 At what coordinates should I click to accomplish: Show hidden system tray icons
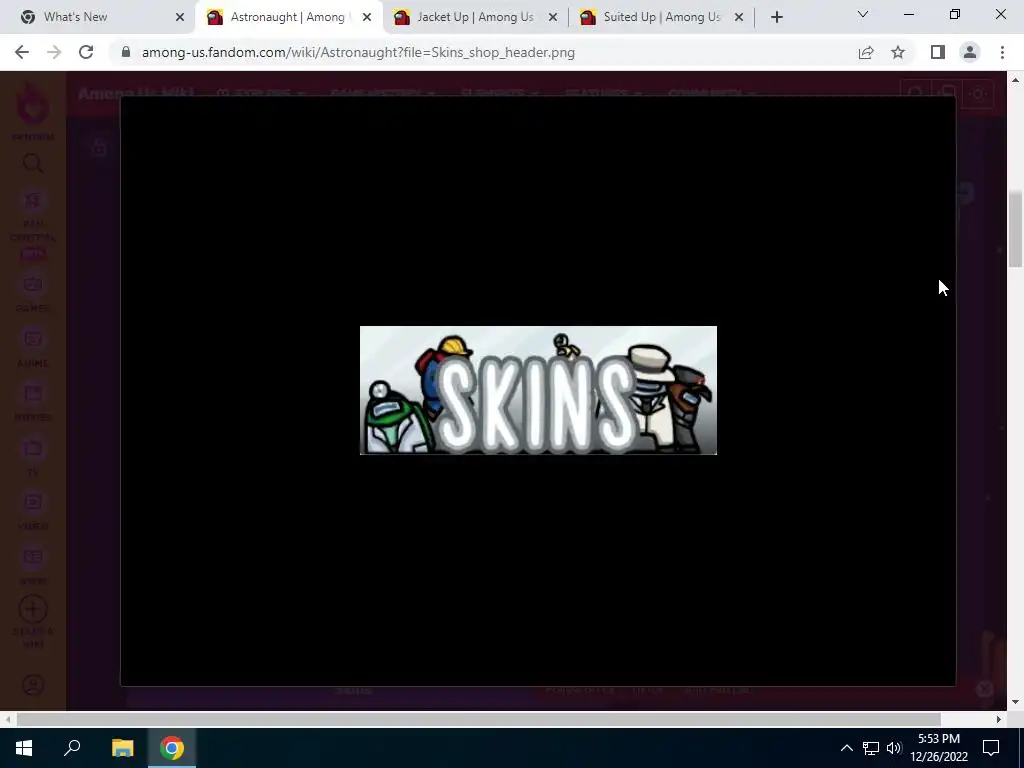(x=846, y=748)
